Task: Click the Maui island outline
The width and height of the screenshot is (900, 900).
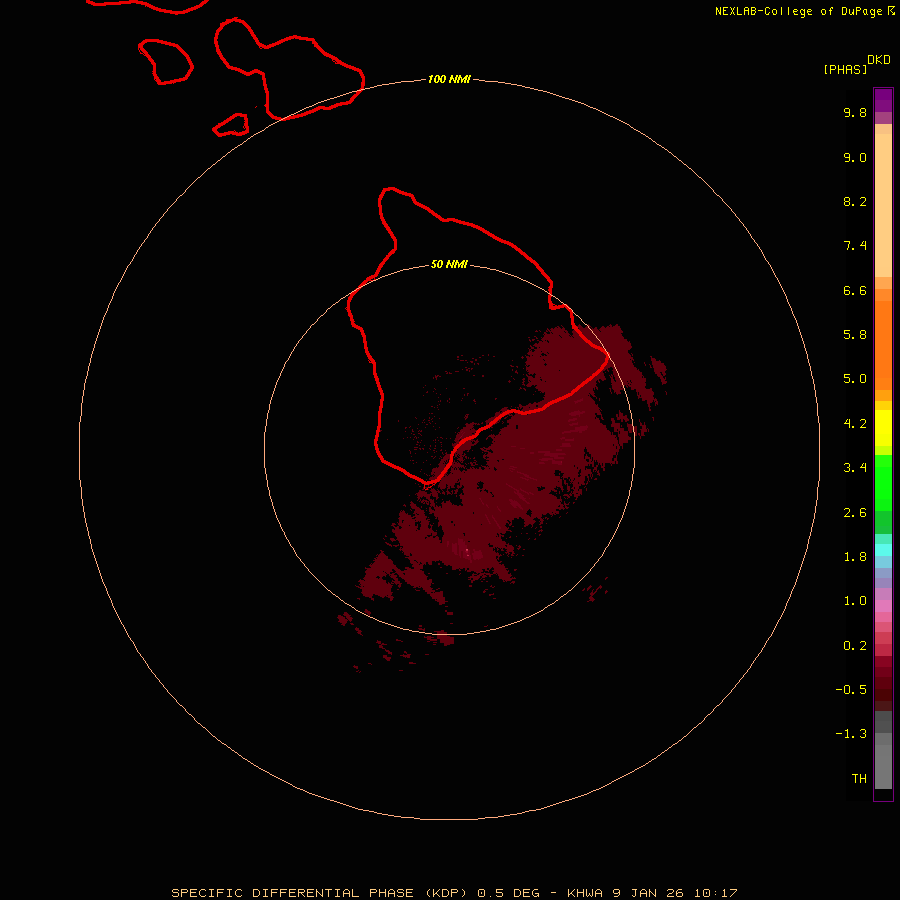Action: click(x=289, y=69)
